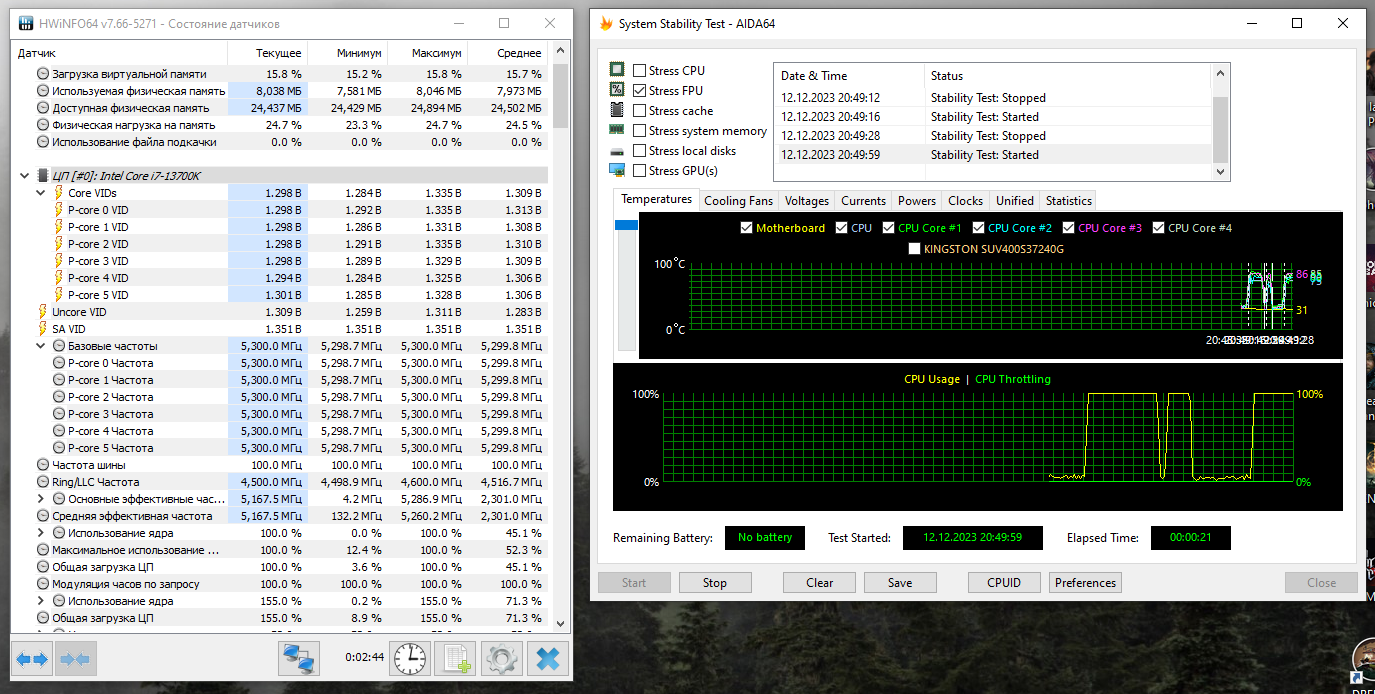The width and height of the screenshot is (1375, 694).
Task: Click scroll up arrow in AIDA64 log list
Action: (x=1220, y=73)
